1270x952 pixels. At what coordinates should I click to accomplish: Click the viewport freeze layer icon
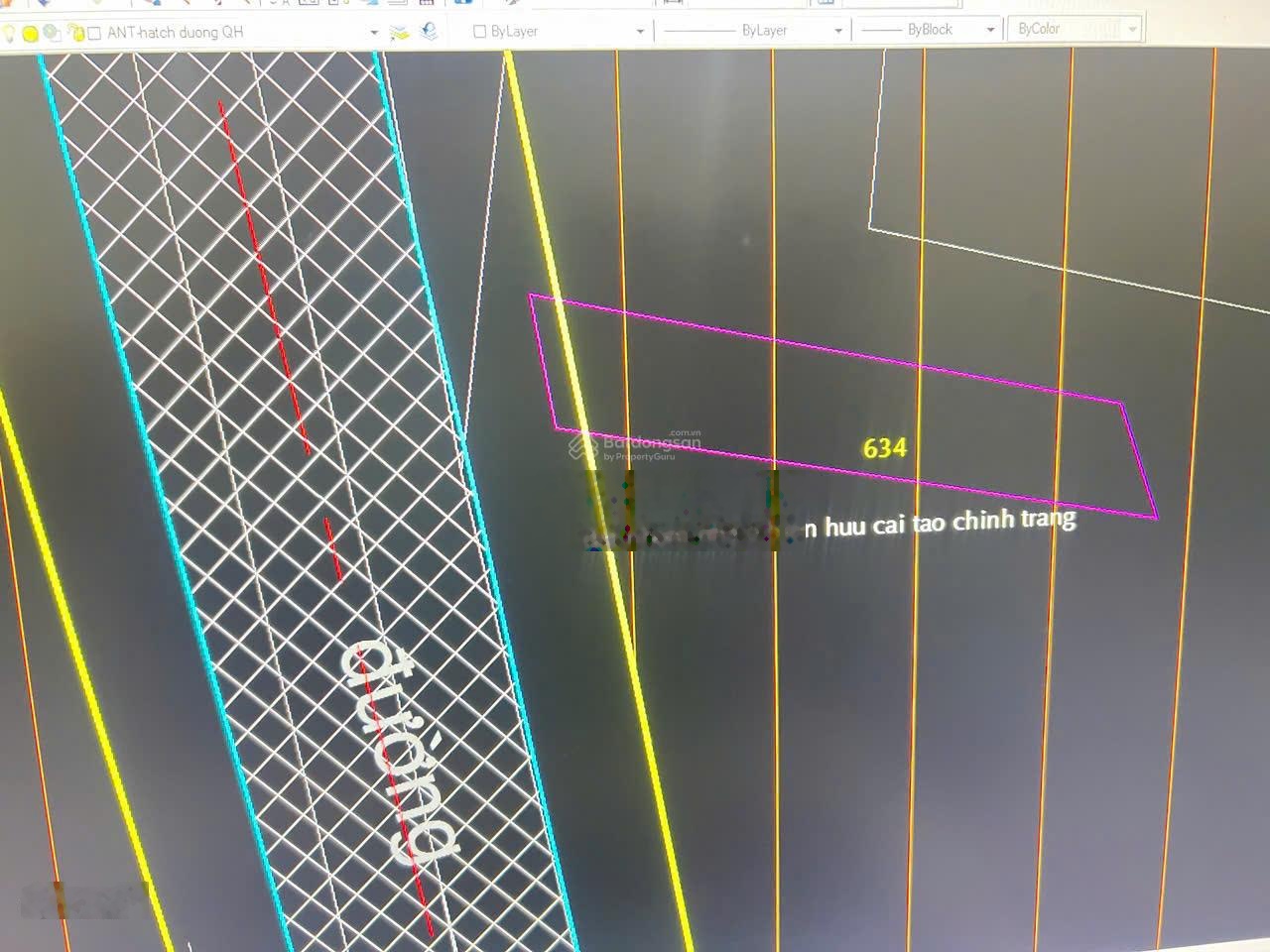pyautogui.click(x=52, y=34)
